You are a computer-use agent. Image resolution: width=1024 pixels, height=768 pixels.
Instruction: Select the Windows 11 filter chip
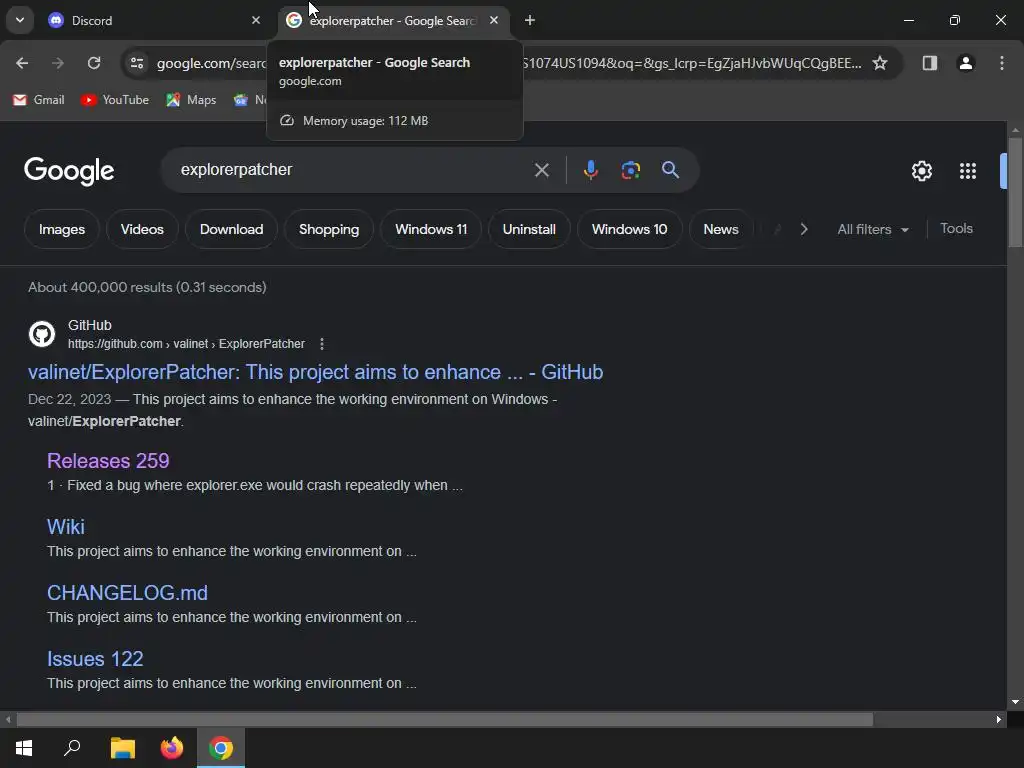[x=431, y=229]
